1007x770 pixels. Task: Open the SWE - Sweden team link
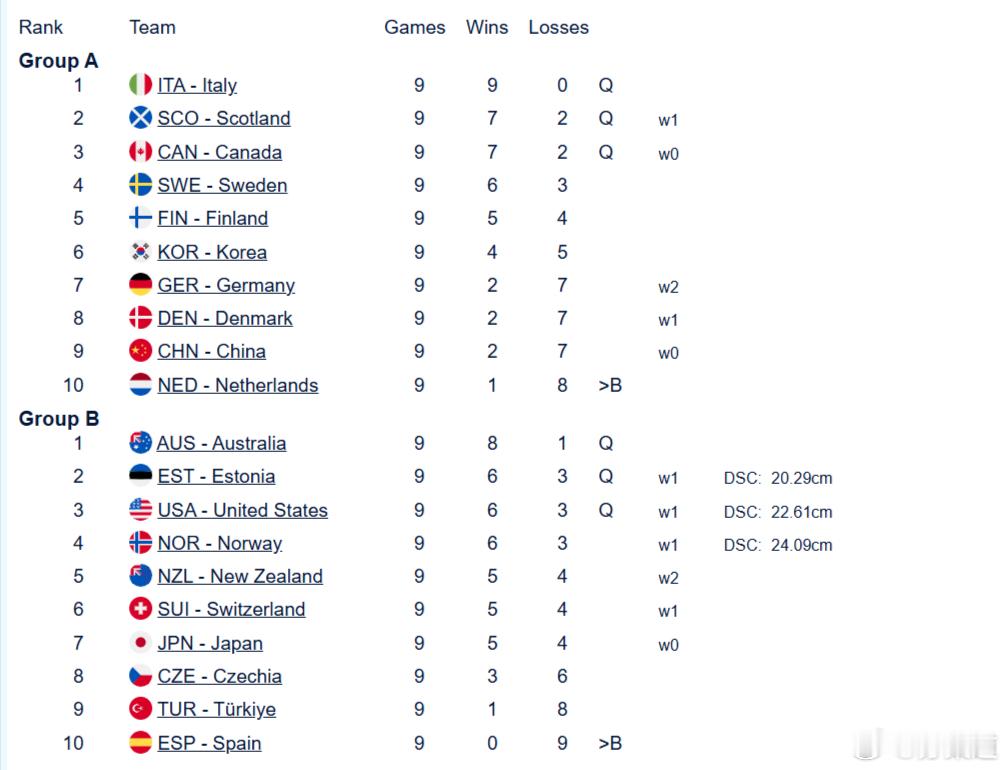(222, 186)
